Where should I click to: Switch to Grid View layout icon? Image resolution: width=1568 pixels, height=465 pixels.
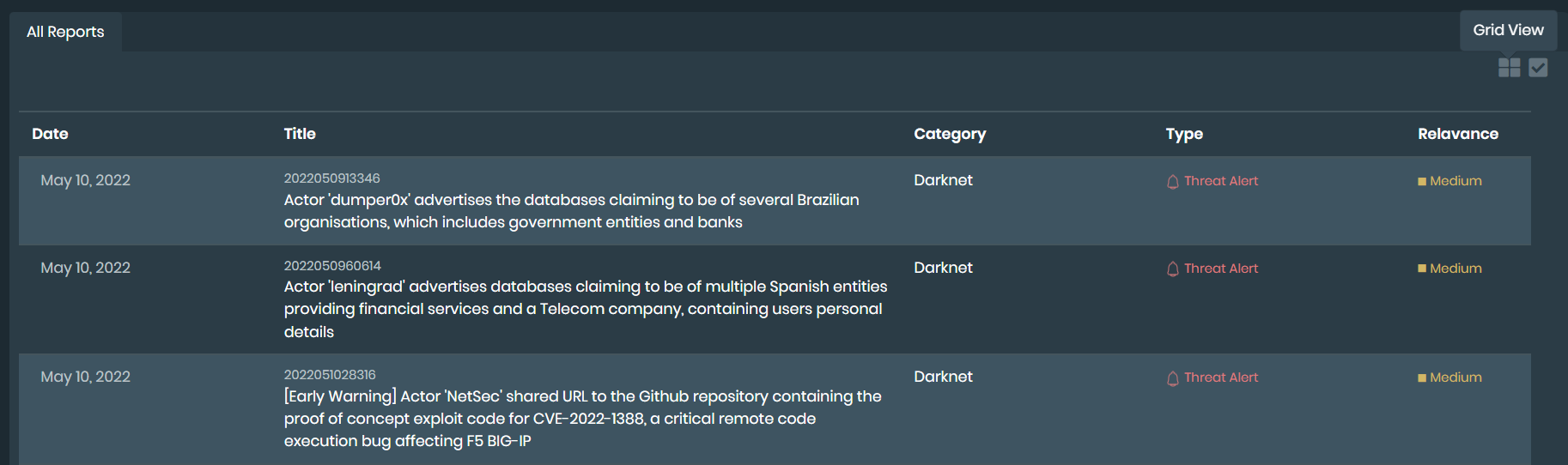[x=1509, y=68]
